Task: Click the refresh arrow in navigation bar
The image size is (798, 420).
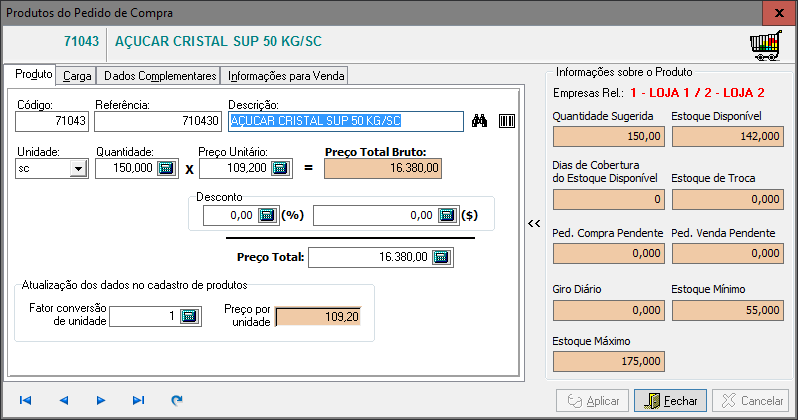Action: coord(177,400)
